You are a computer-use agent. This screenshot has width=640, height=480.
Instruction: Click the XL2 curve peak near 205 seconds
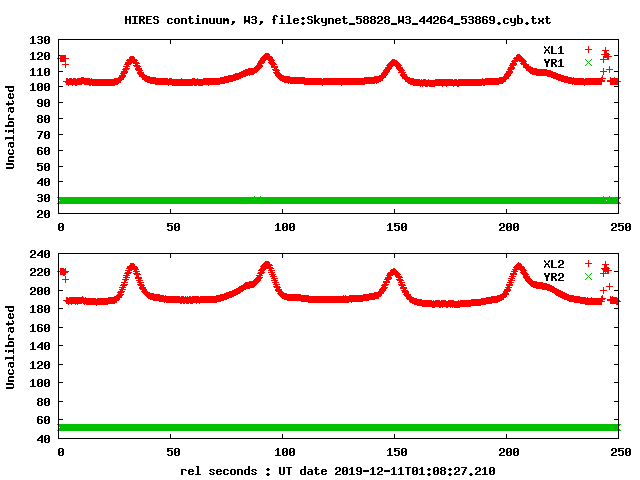click(518, 267)
